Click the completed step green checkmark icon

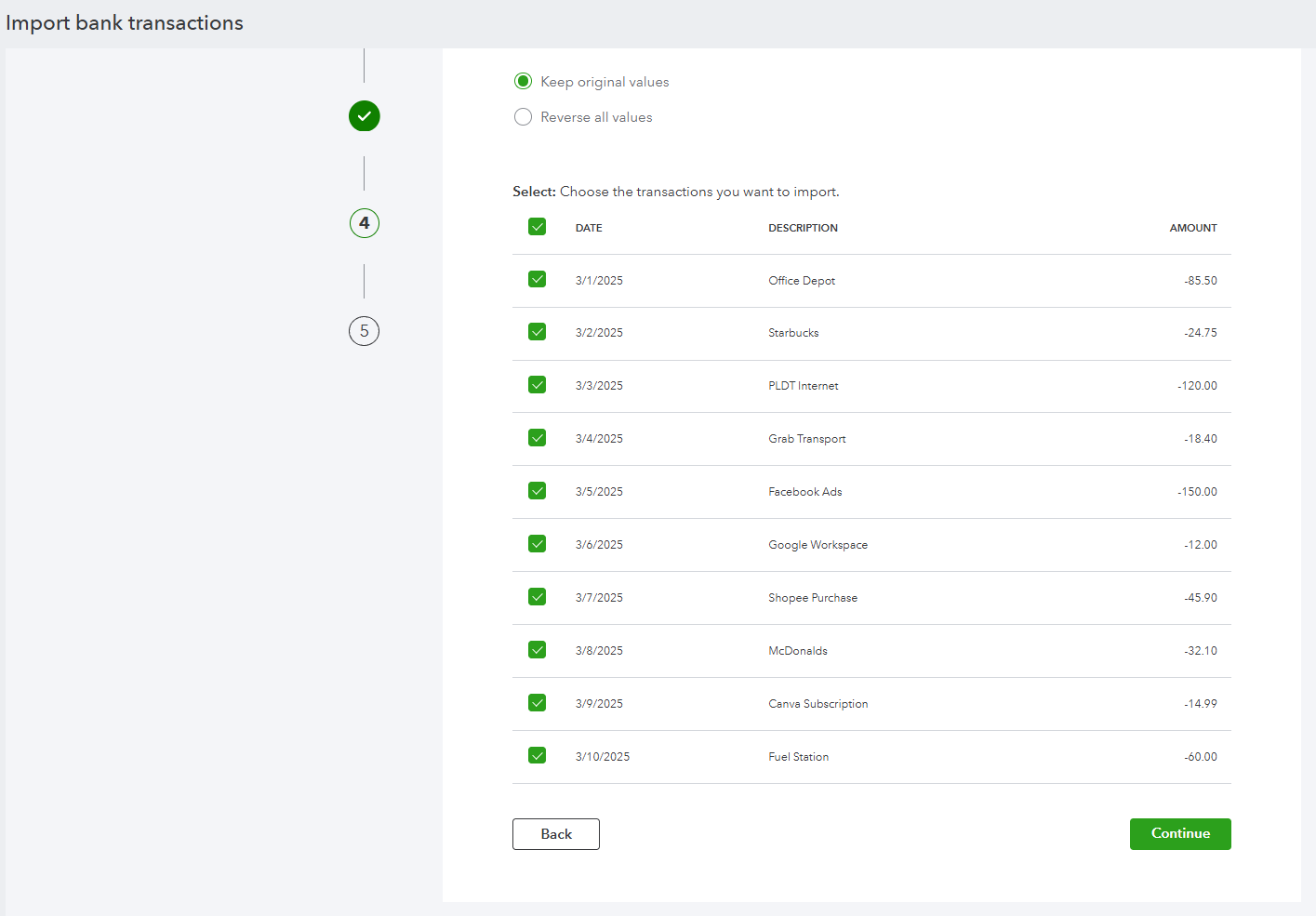tap(365, 116)
